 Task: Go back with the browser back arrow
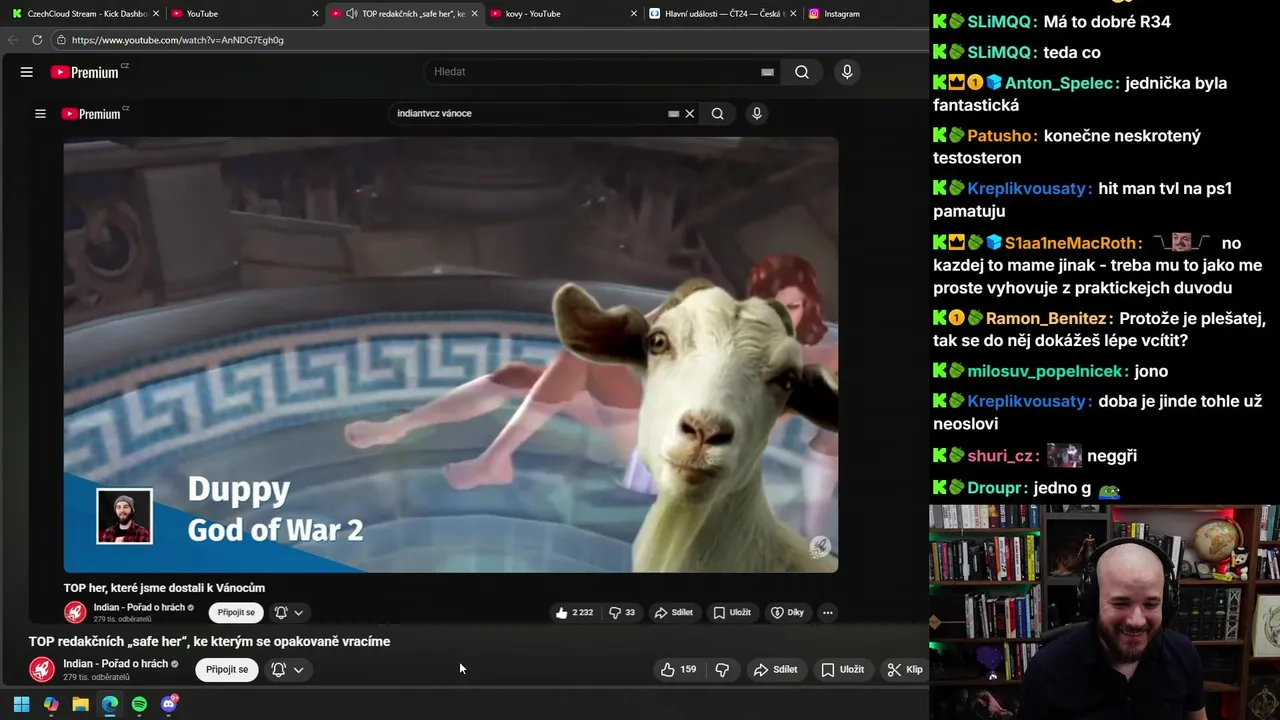(x=13, y=40)
